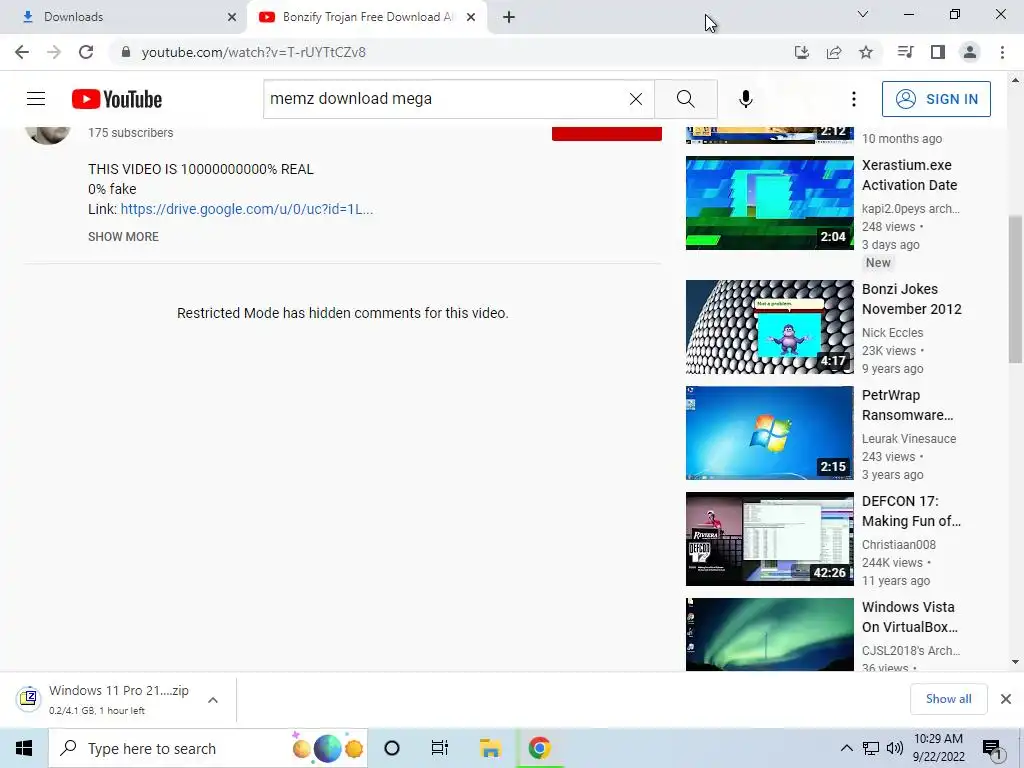Image resolution: width=1024 pixels, height=768 pixels.
Task: Open the Google Drive link in description
Action: coord(247,209)
